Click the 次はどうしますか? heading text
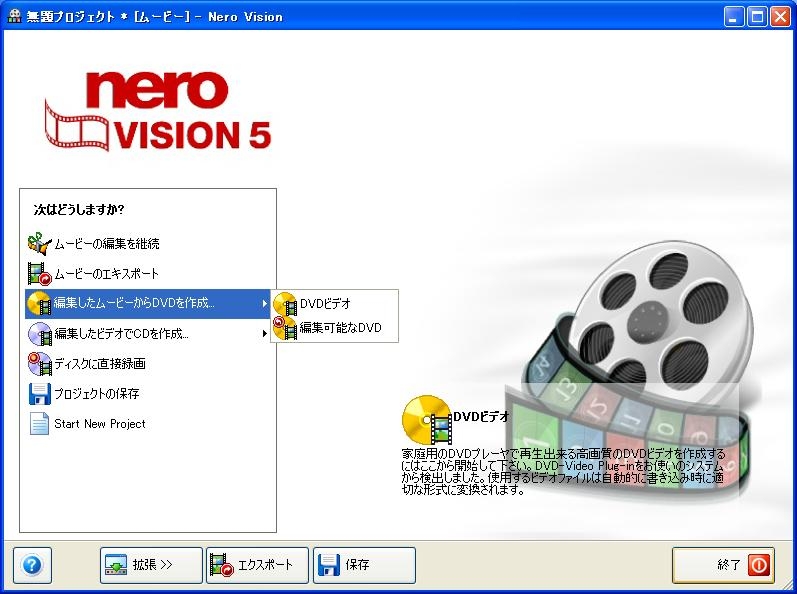 pos(79,209)
